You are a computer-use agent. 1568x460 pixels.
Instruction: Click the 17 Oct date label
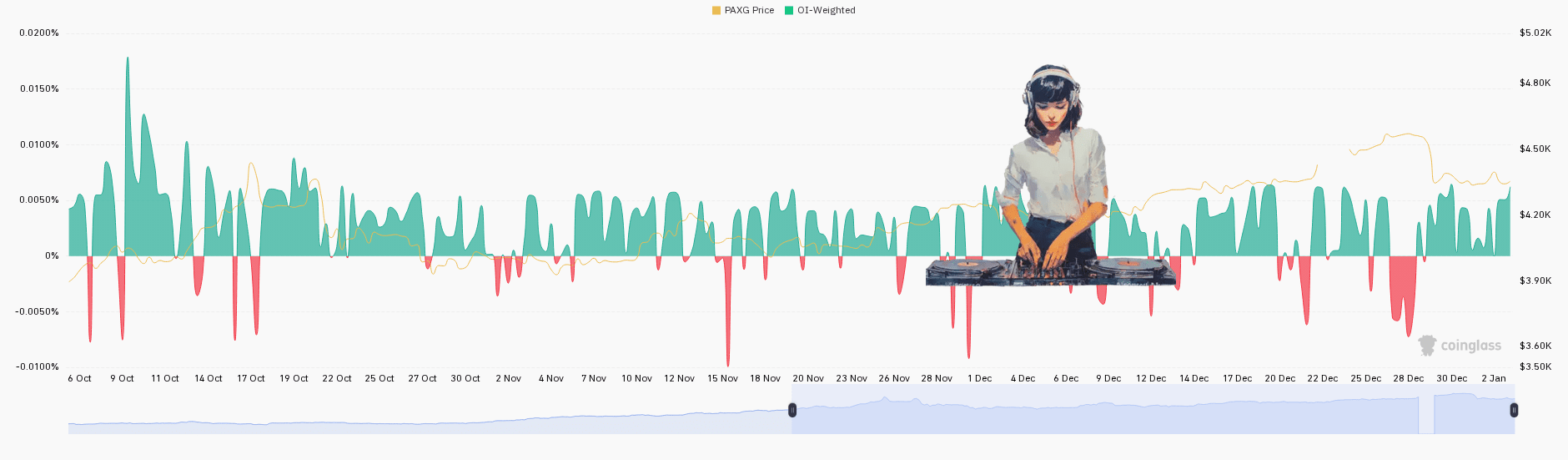[251, 378]
